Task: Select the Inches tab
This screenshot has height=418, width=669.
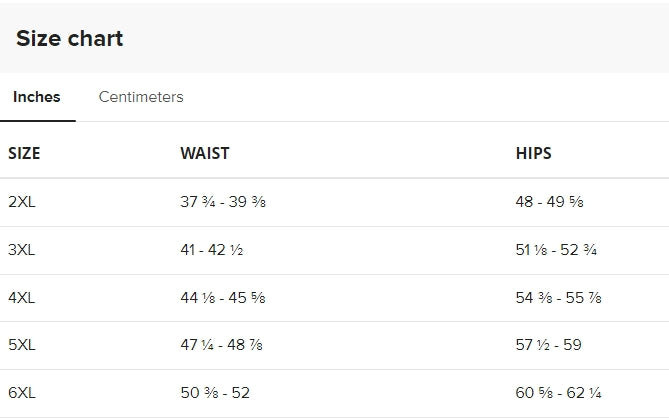Action: pos(37,97)
